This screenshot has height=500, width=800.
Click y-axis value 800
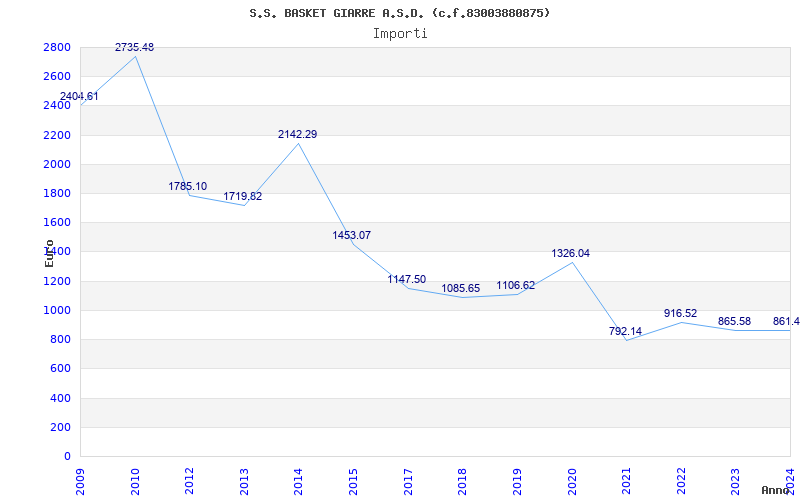60,339
